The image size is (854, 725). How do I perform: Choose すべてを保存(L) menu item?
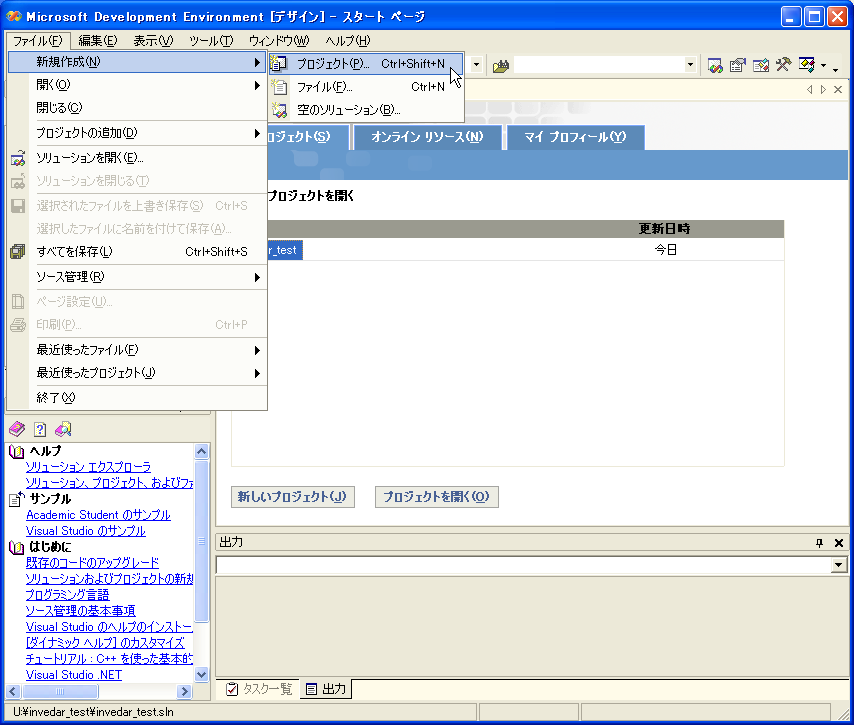point(137,252)
